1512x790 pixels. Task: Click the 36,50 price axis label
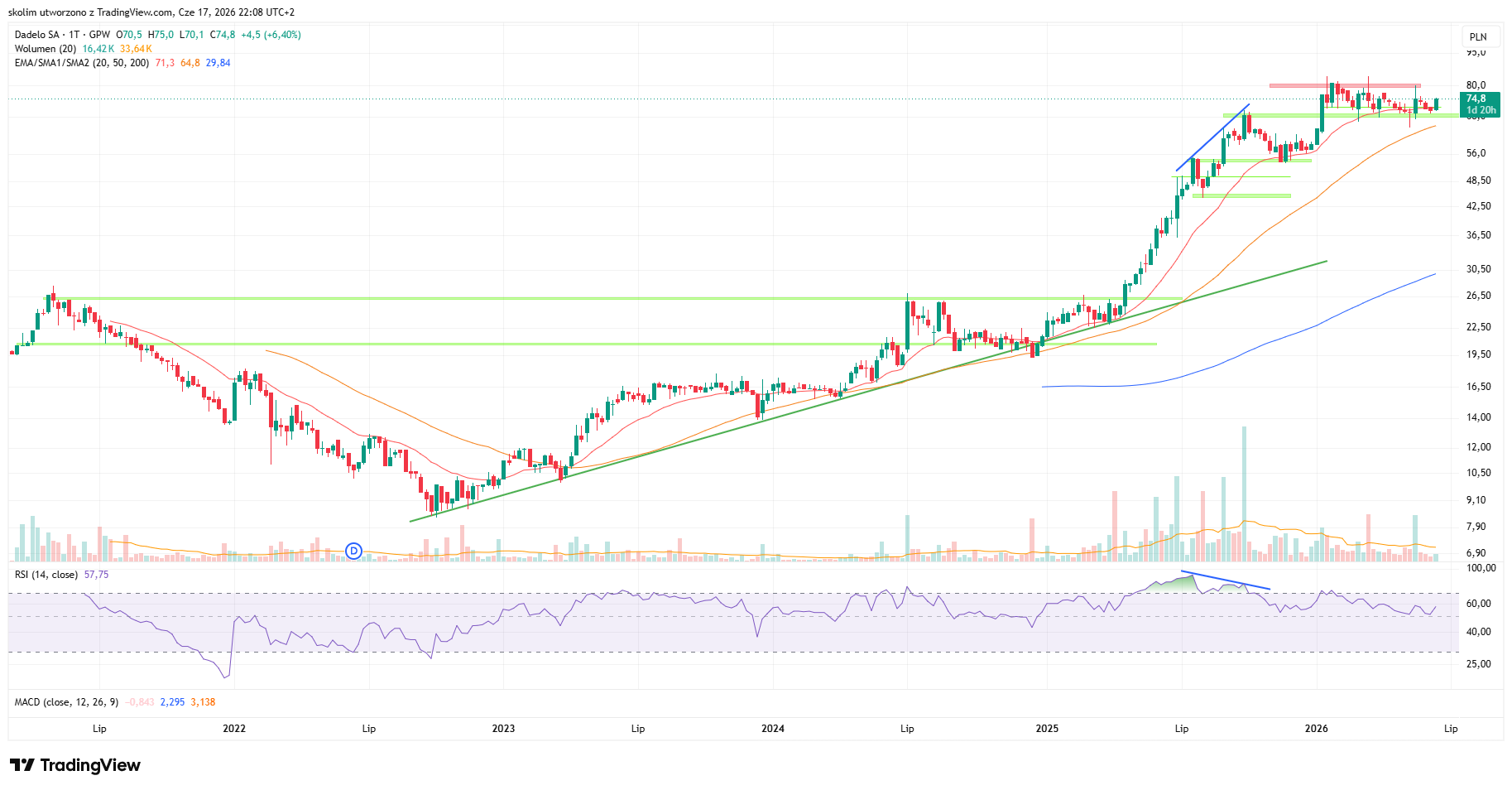click(1479, 235)
